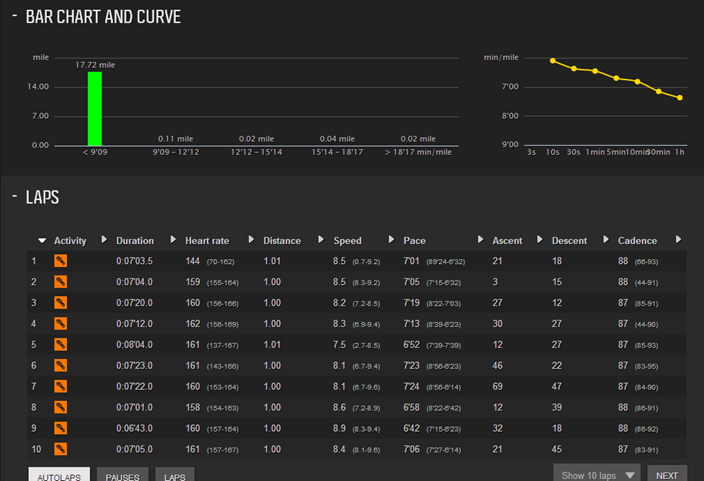Click the running activity icon for lap 10

[61, 449]
